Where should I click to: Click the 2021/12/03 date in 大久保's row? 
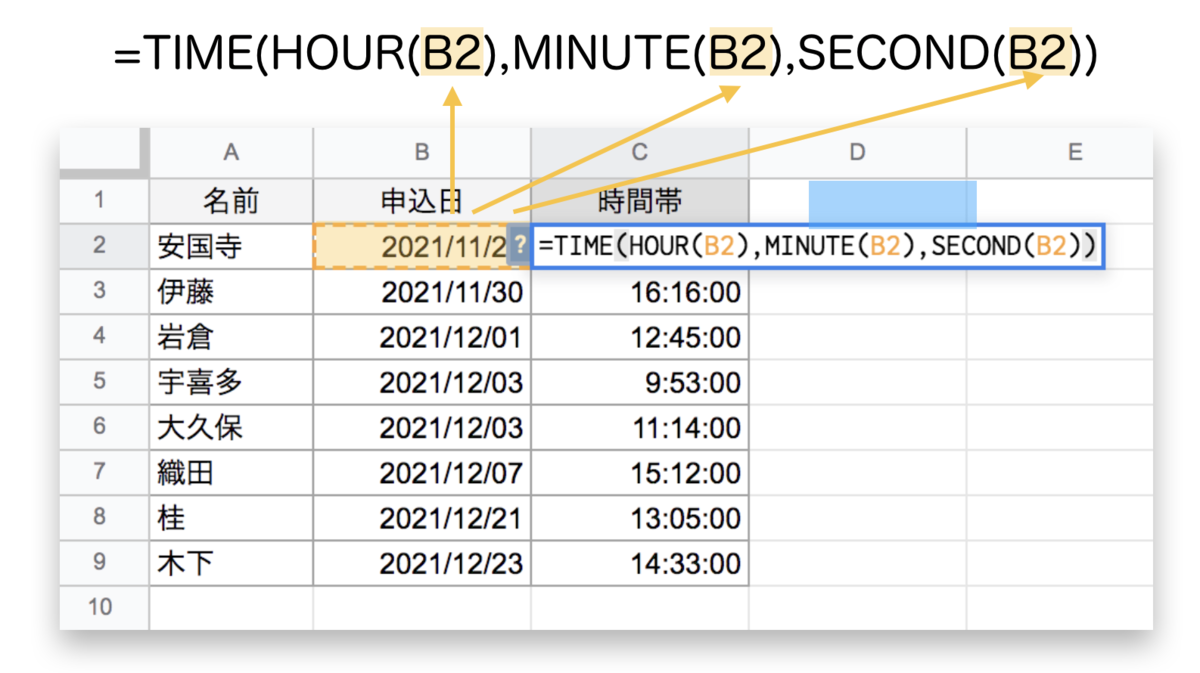(x=422, y=428)
